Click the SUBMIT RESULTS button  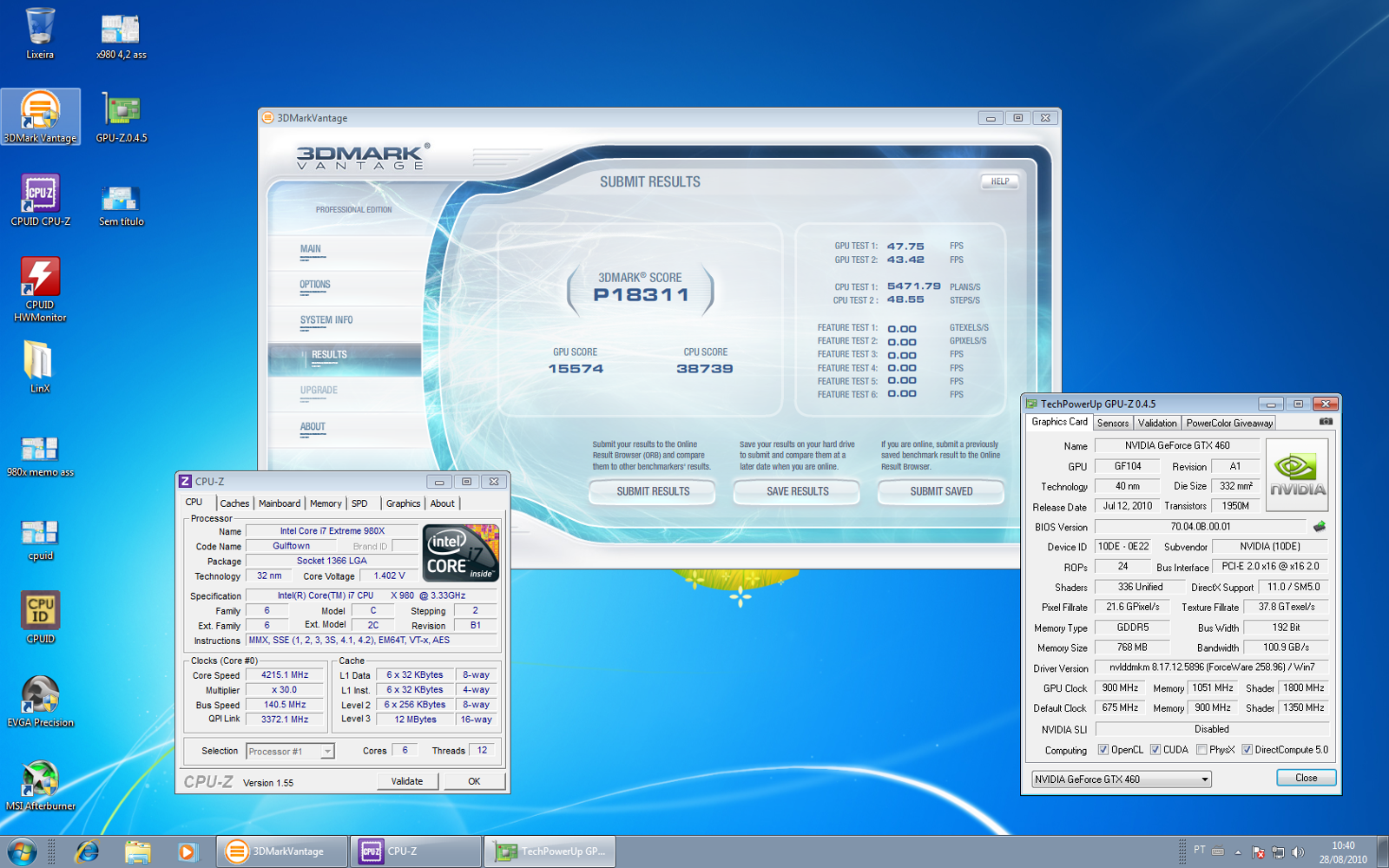point(653,492)
